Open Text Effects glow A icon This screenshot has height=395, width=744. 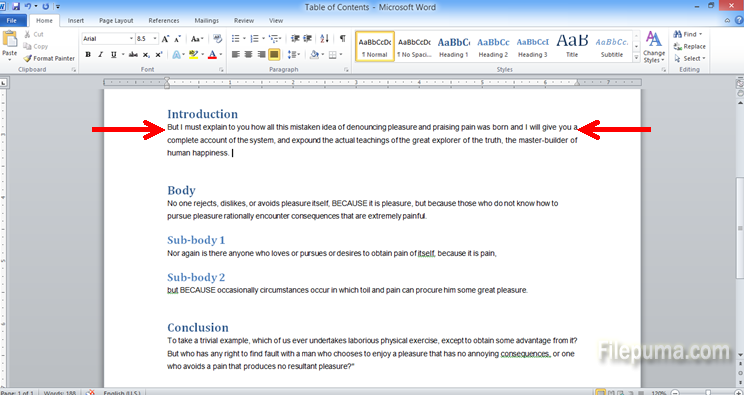pyautogui.click(x=177, y=55)
